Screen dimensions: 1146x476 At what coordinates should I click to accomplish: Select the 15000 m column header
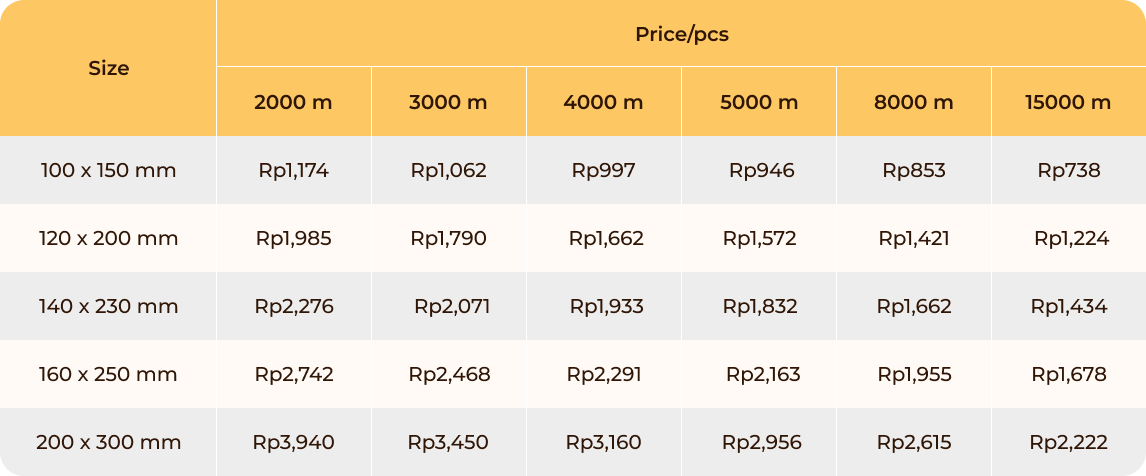(1069, 102)
